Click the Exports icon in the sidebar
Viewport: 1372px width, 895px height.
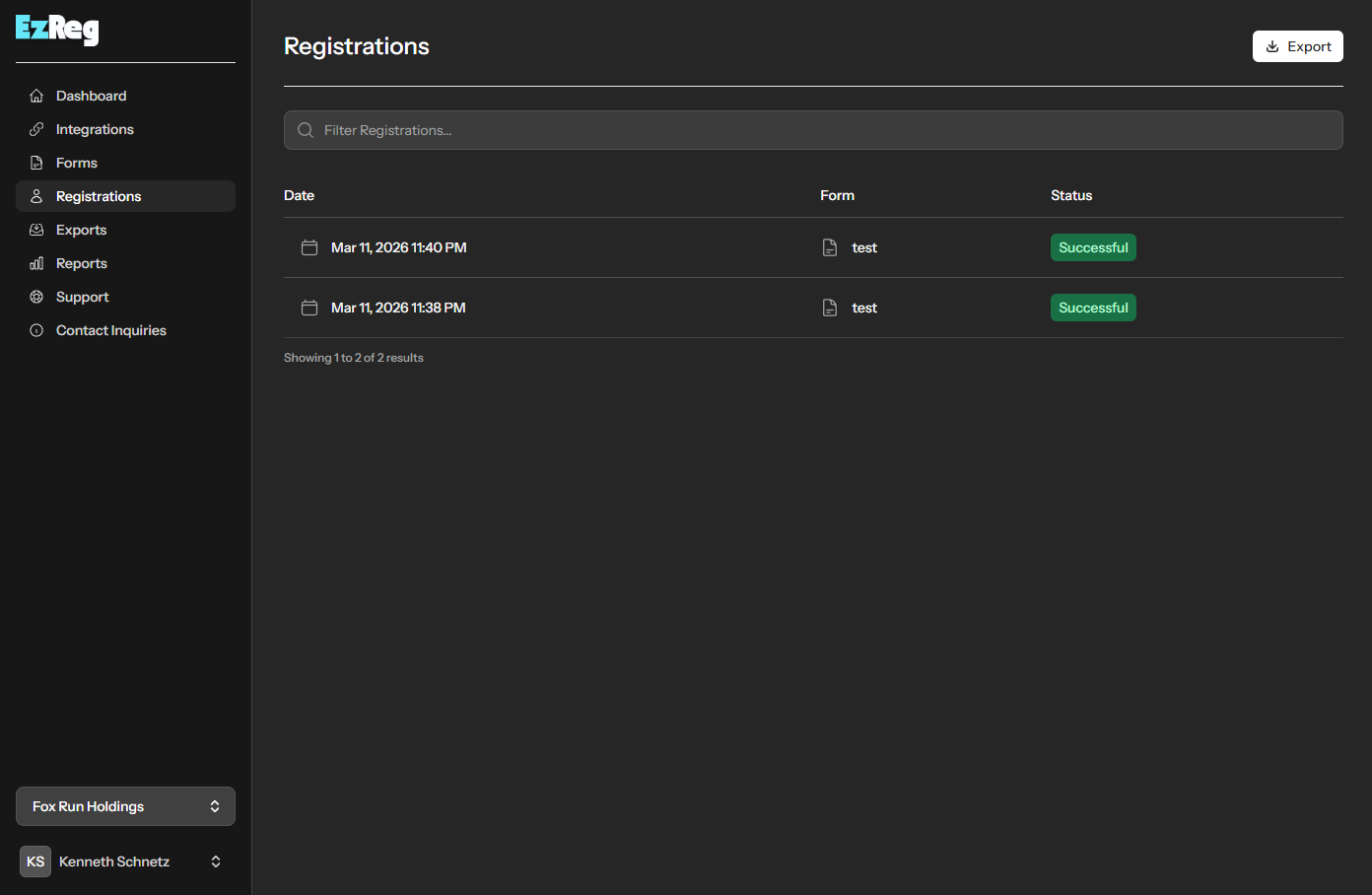pyautogui.click(x=36, y=230)
